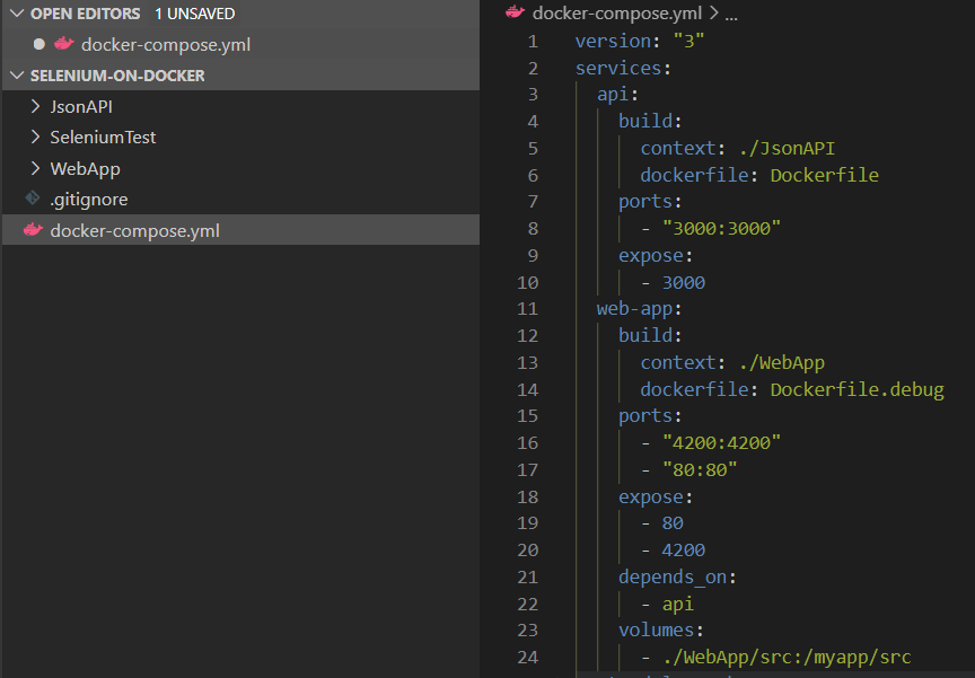Click the breadcrumb ellipsis after docker-compose.yml
This screenshot has width=975, height=678.
[x=730, y=14]
